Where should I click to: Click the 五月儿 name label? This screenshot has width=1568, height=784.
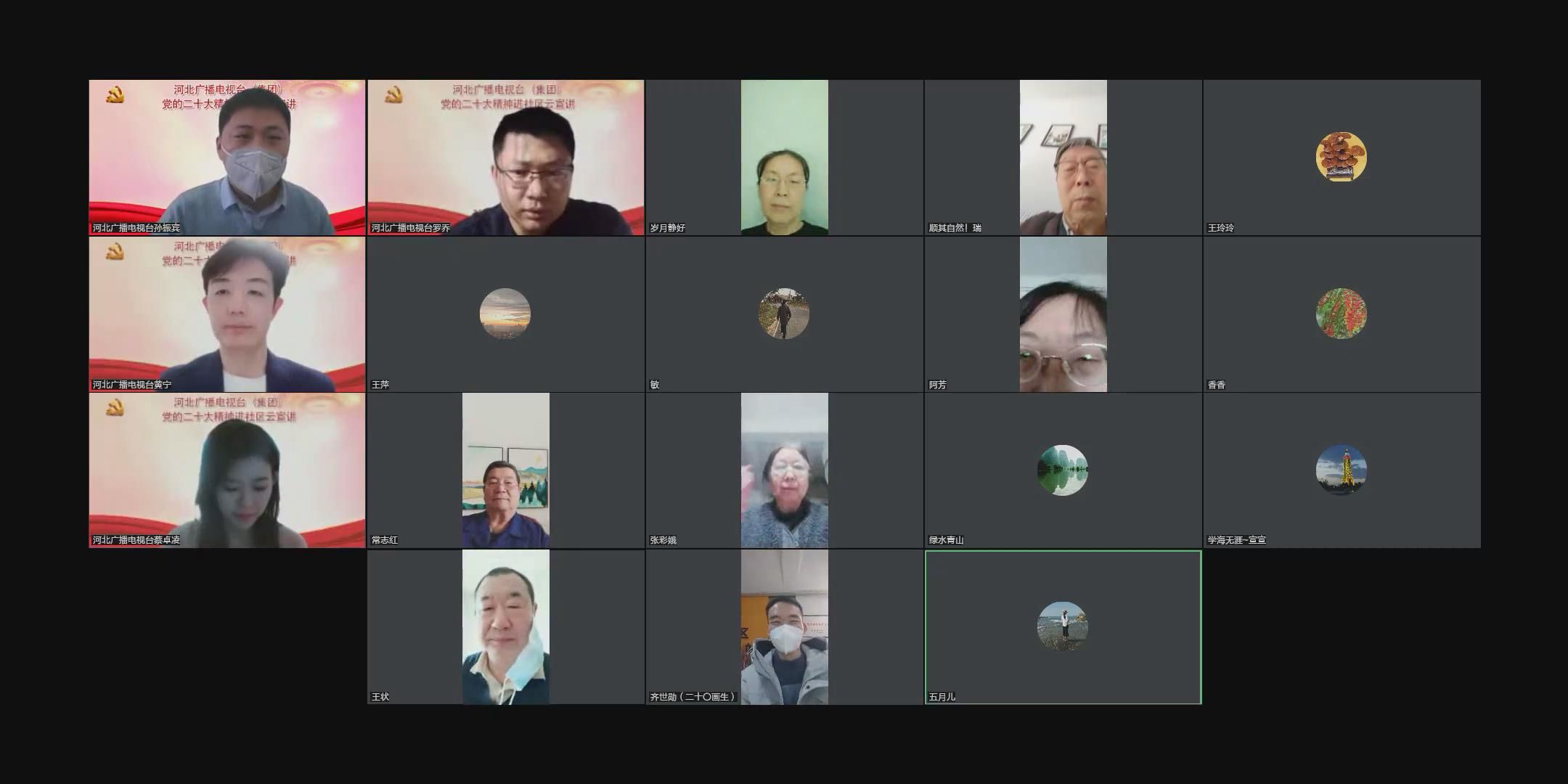(942, 697)
